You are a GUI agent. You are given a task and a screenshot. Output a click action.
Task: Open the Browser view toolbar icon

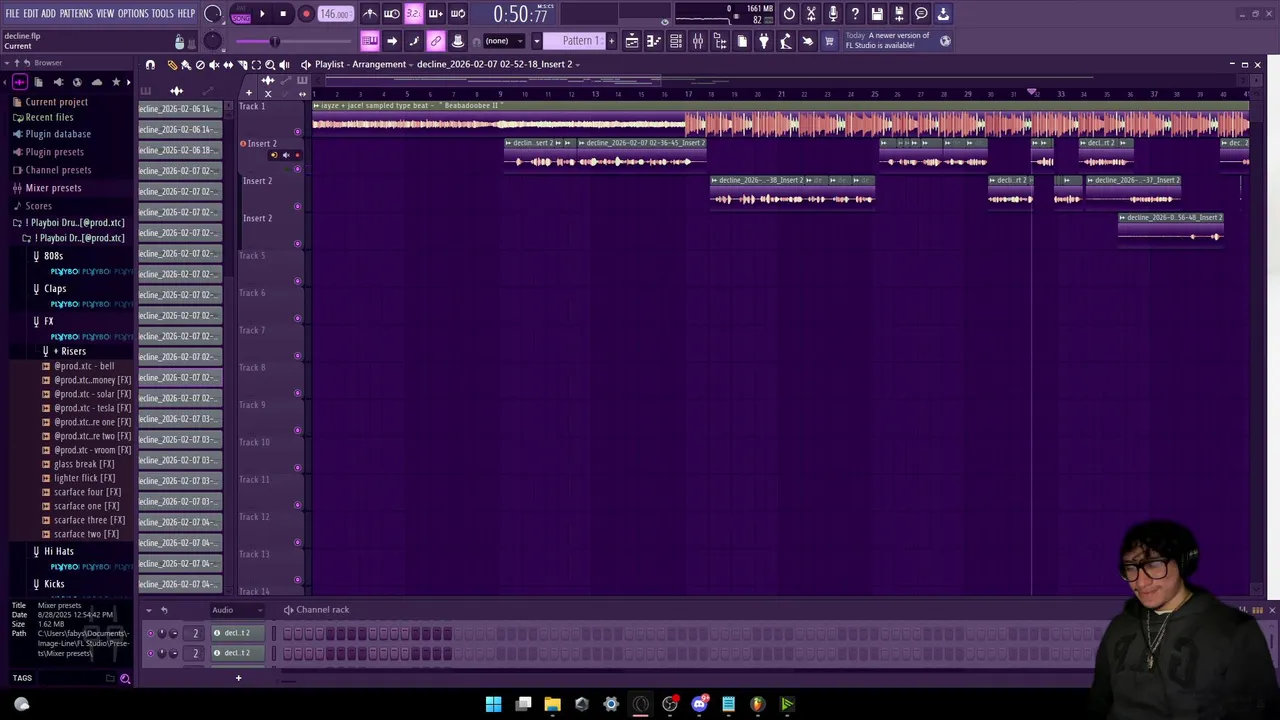(x=720, y=41)
